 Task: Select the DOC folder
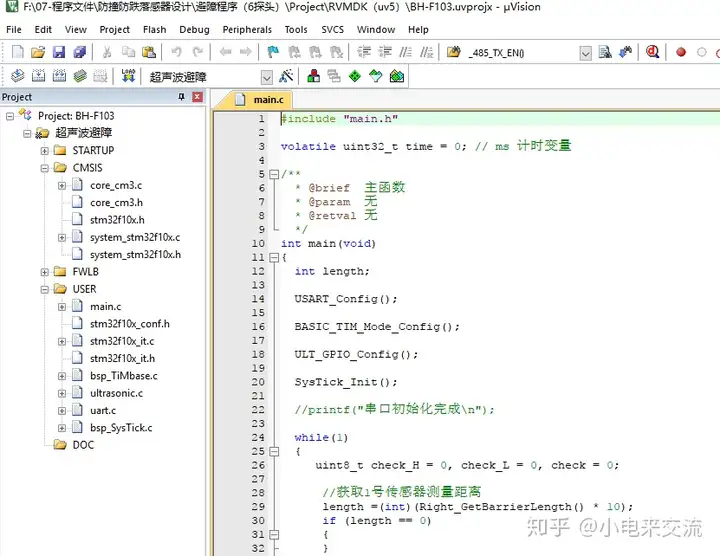83,445
